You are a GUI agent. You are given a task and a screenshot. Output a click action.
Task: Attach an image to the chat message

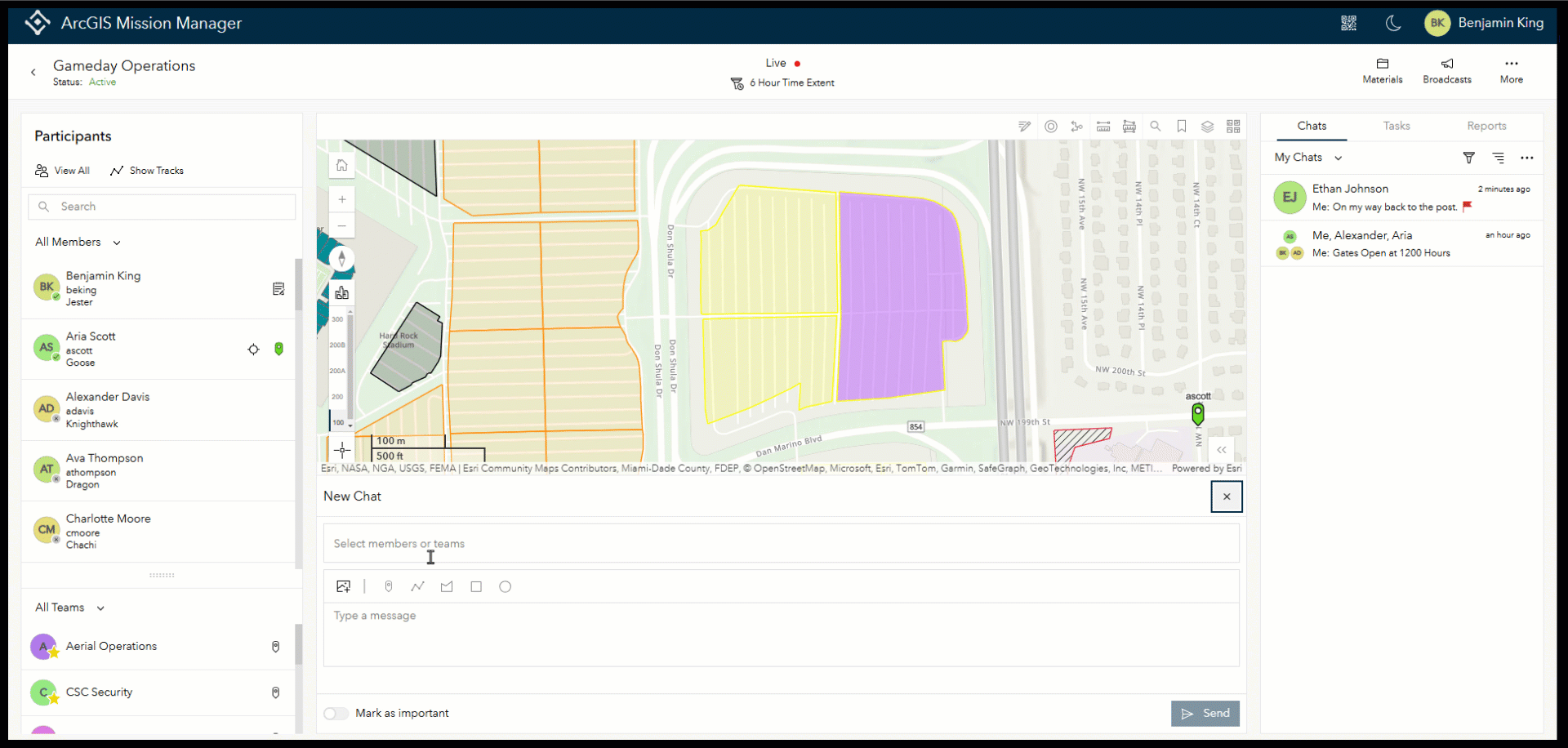(344, 587)
